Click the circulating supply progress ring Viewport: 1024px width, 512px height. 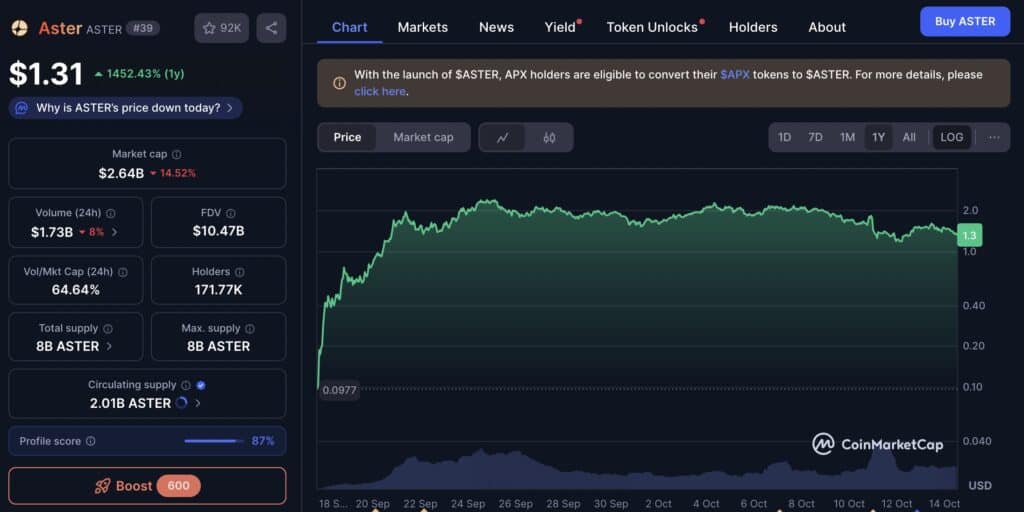182,403
